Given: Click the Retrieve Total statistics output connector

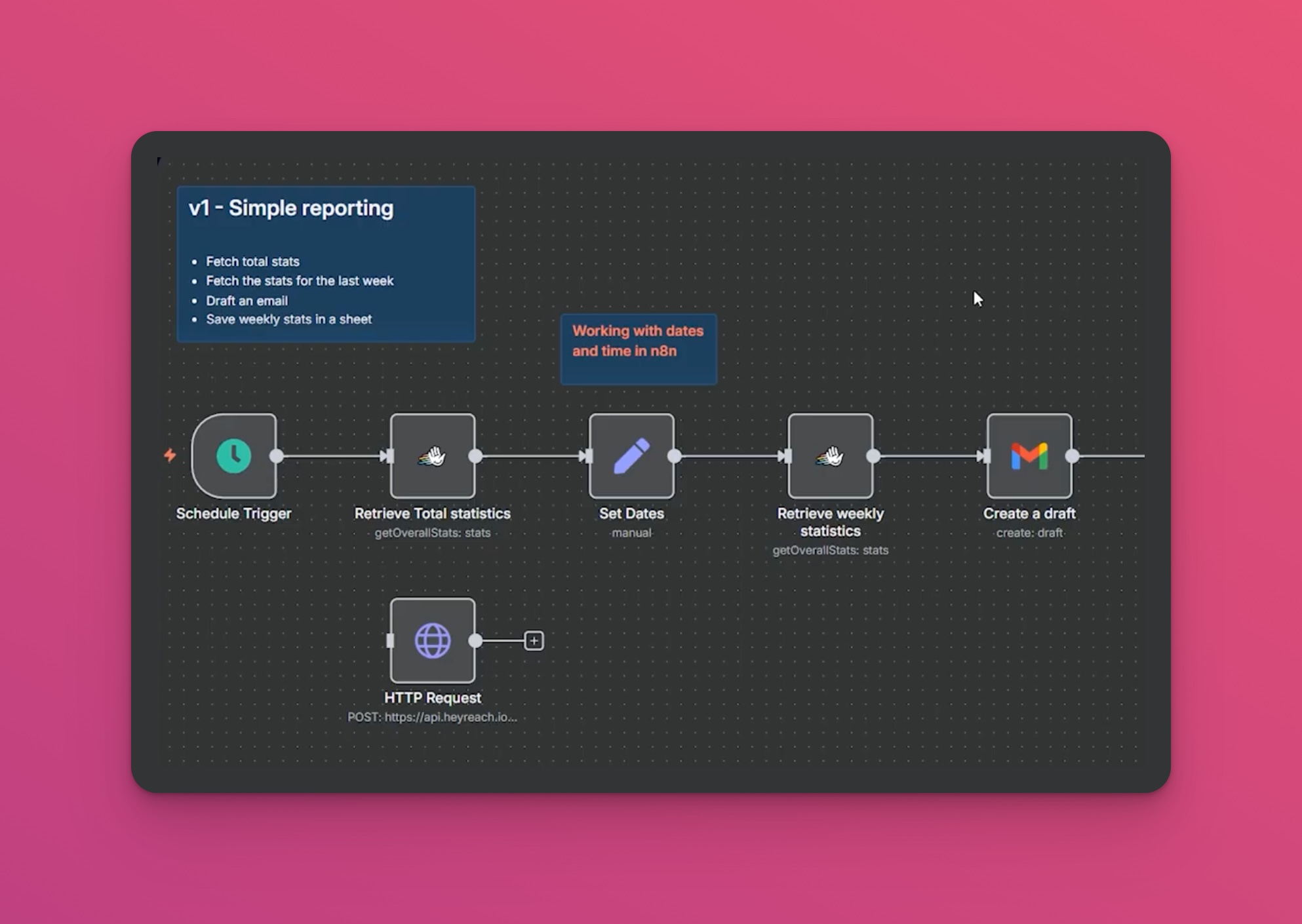Looking at the screenshot, I should pos(476,456).
